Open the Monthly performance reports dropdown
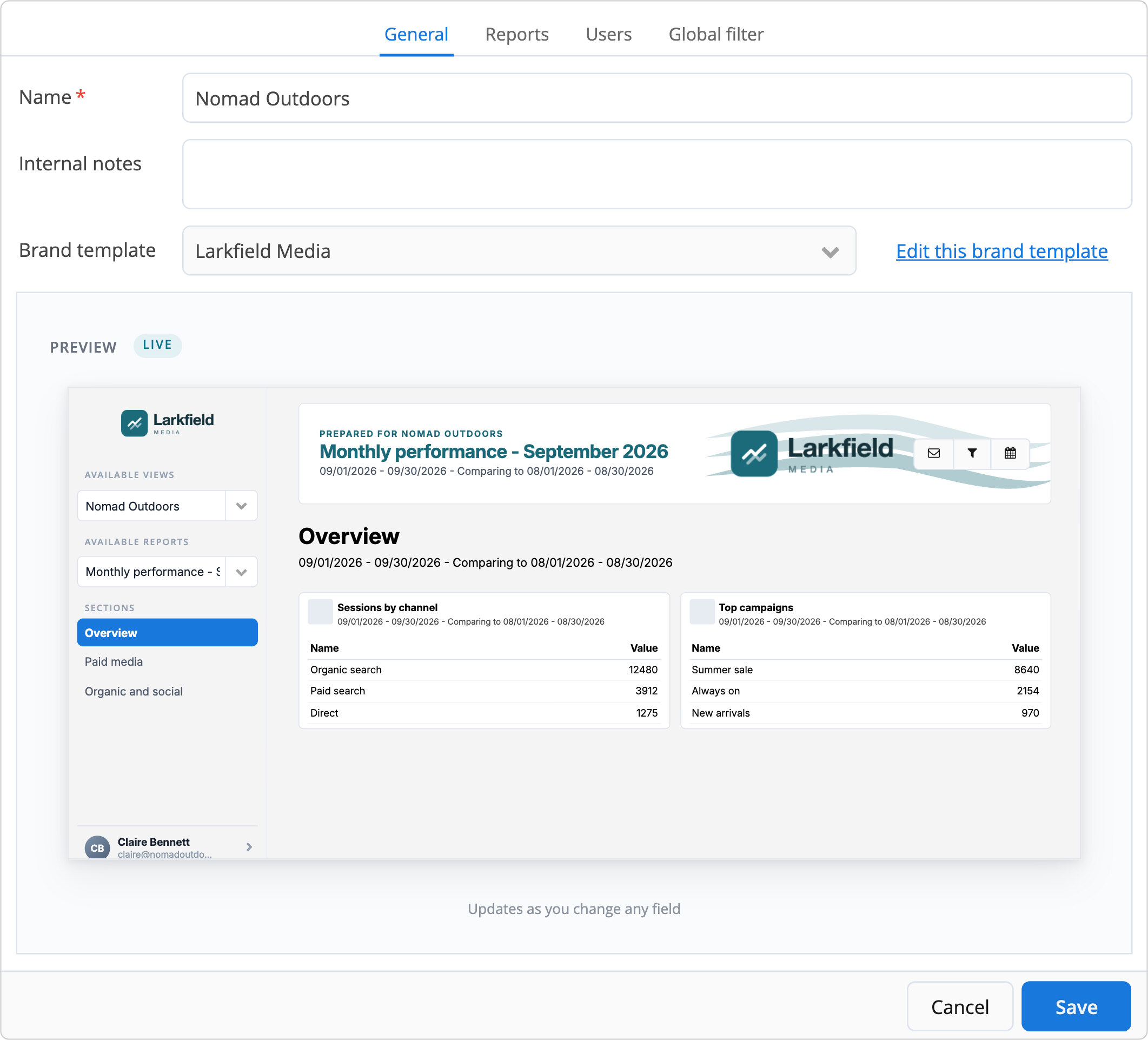Viewport: 1148px width, 1040px height. (x=168, y=571)
